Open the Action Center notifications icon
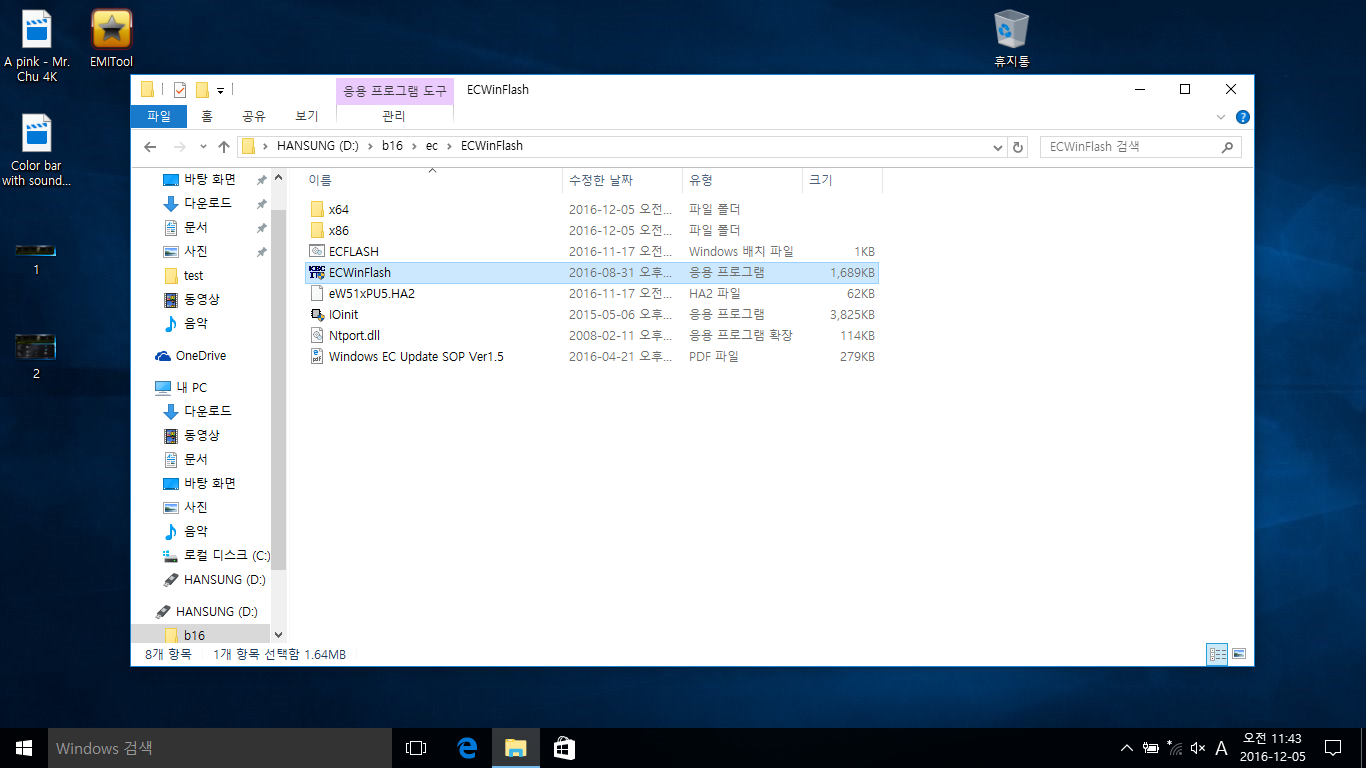1366x768 pixels. tap(1333, 748)
